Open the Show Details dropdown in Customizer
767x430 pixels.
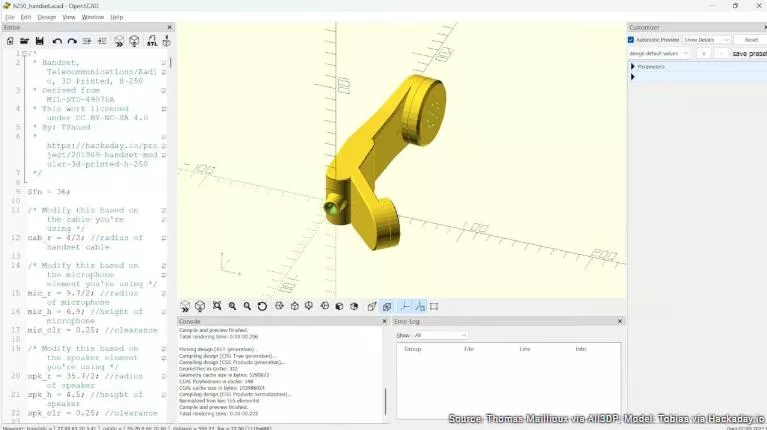coord(705,40)
